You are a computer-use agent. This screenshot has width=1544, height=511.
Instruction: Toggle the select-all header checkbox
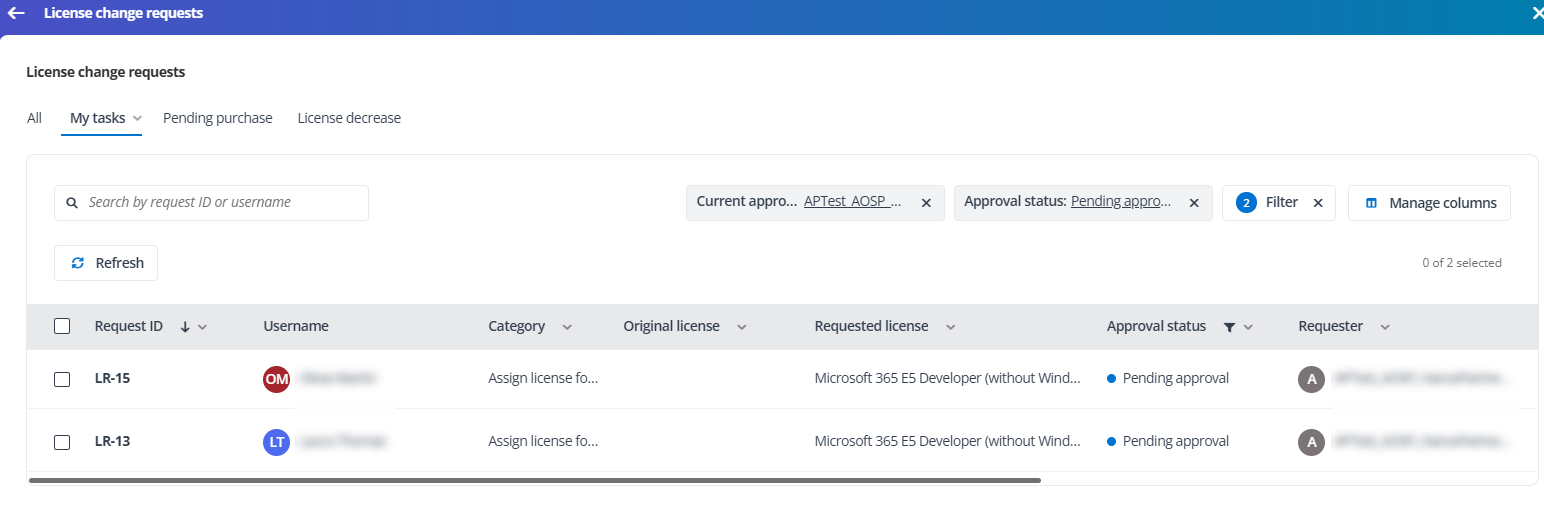tap(62, 326)
